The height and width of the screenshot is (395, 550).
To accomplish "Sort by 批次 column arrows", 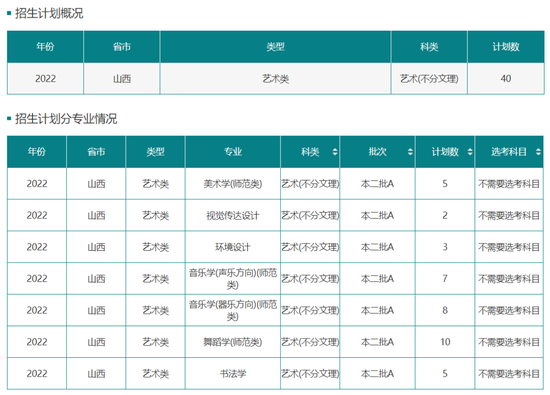I will (x=410, y=152).
